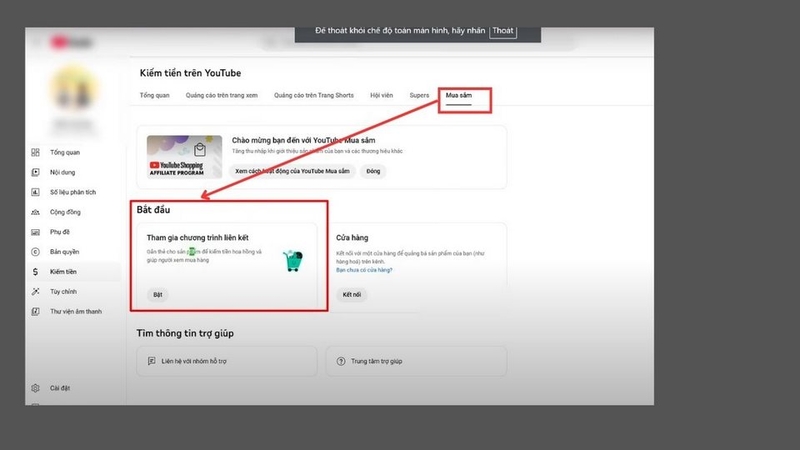Click the Tham gia chương trình liên kết heading
This screenshot has width=800, height=450.
(197, 238)
